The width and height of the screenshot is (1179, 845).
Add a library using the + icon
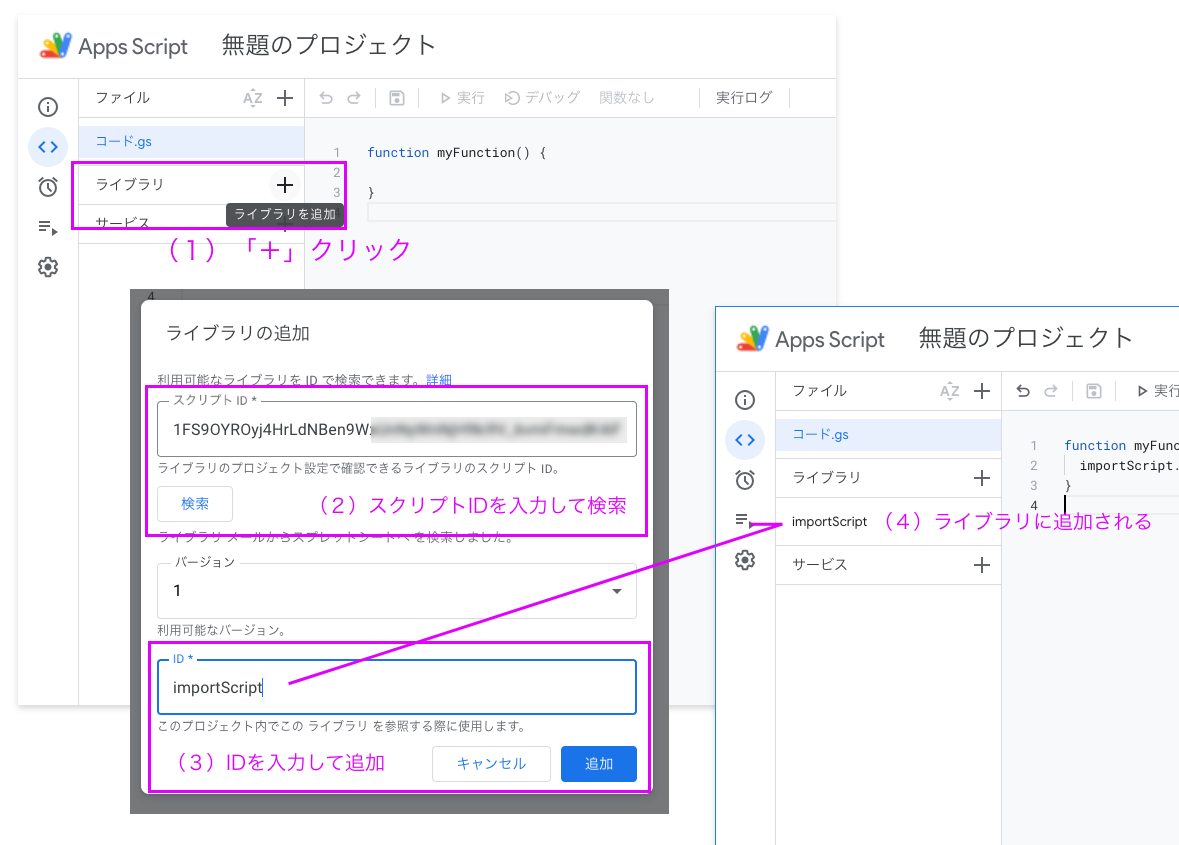click(x=284, y=185)
